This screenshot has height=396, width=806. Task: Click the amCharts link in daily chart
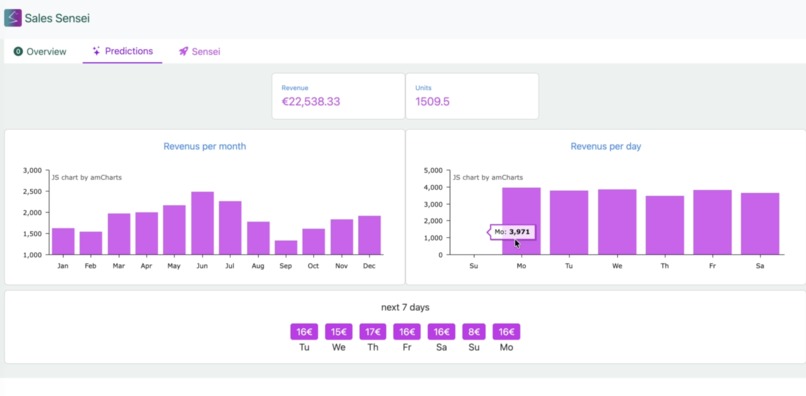pos(488,177)
